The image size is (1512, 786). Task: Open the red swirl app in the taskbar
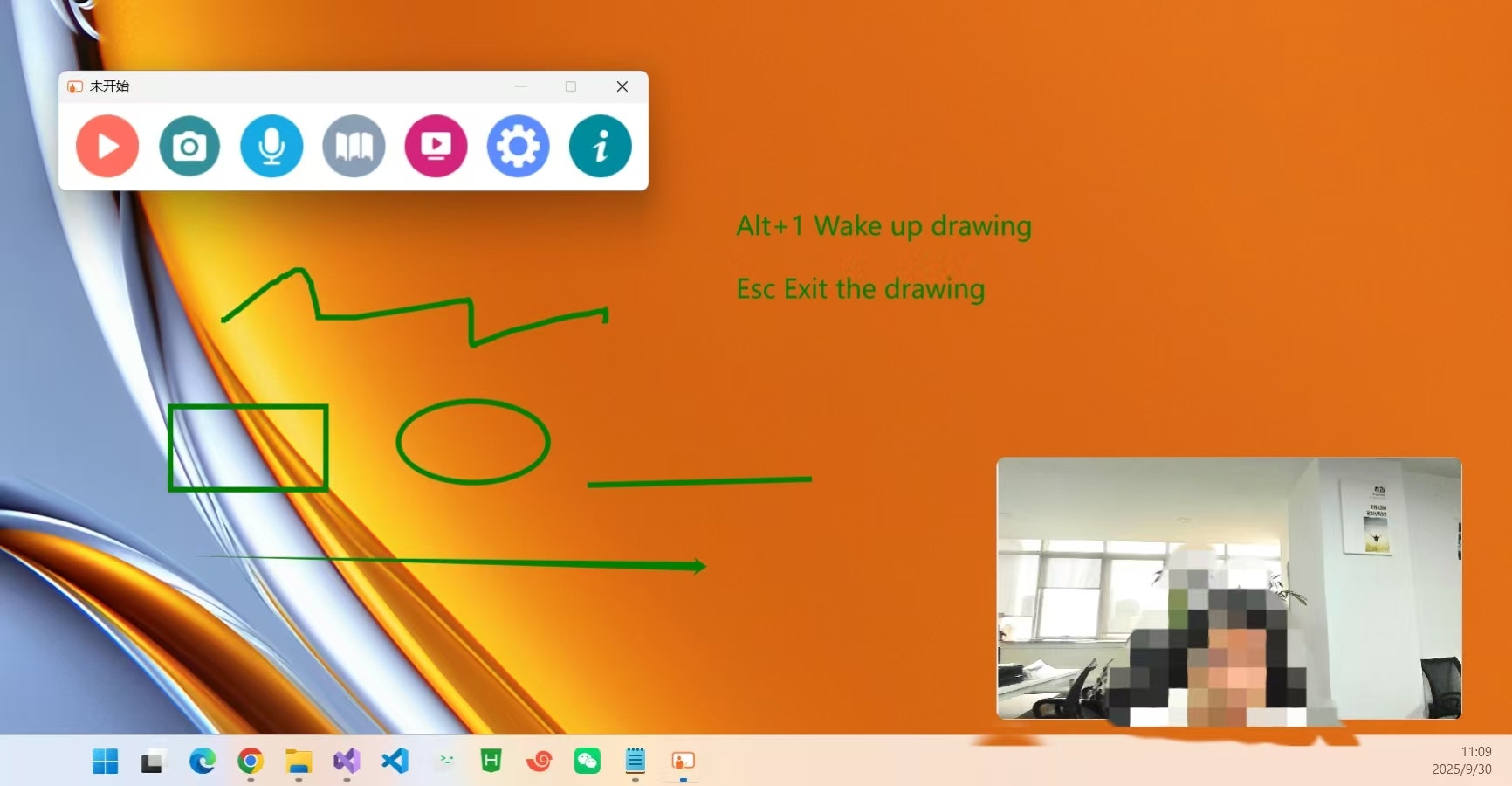pyautogui.click(x=540, y=762)
